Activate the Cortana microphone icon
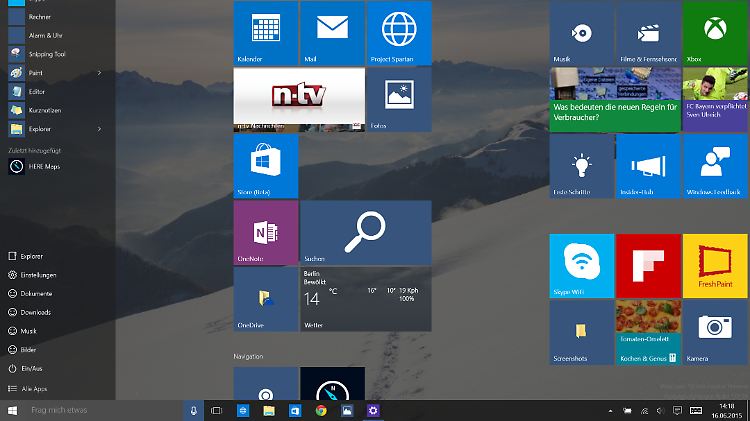750x421 pixels. (x=194, y=410)
